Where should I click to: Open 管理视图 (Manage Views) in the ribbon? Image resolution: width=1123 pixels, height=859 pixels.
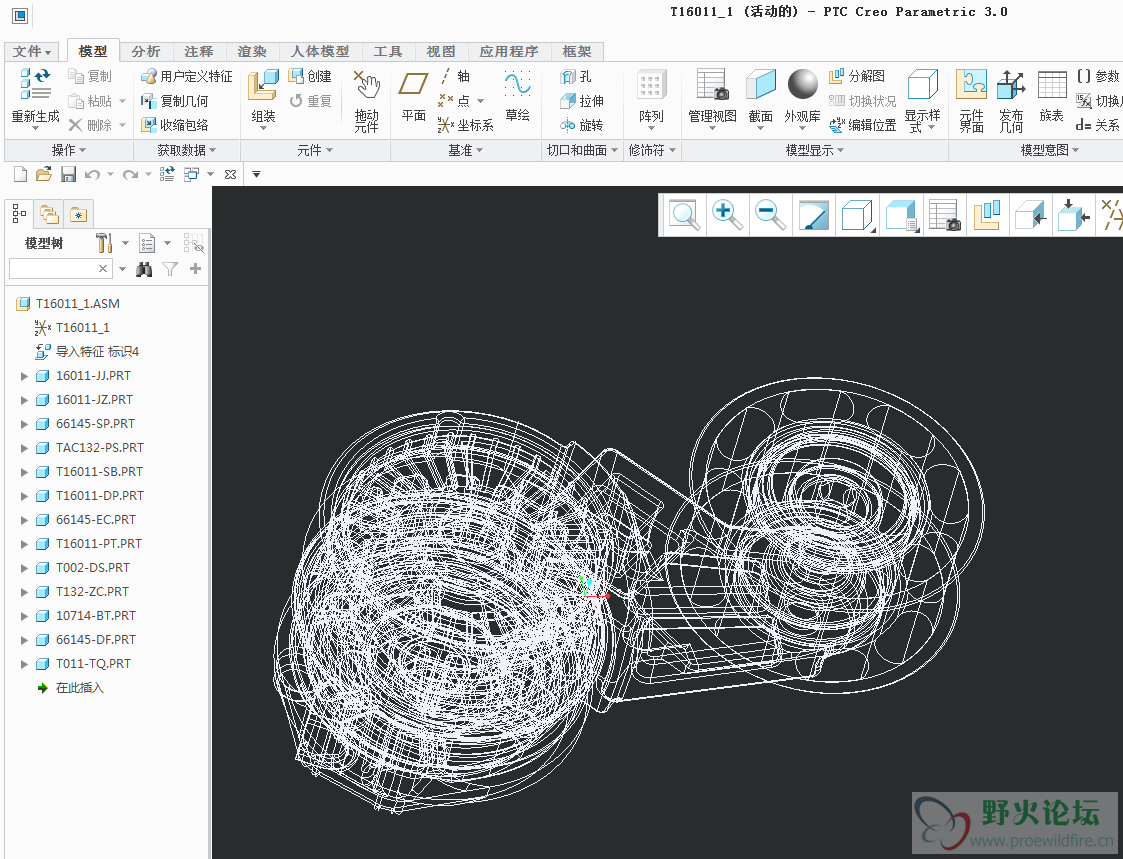[713, 100]
